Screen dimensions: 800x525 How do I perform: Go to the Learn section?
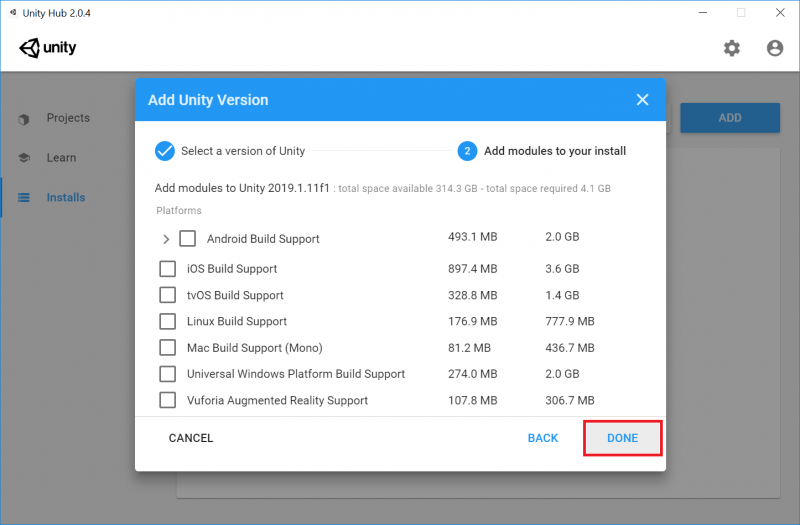(61, 158)
